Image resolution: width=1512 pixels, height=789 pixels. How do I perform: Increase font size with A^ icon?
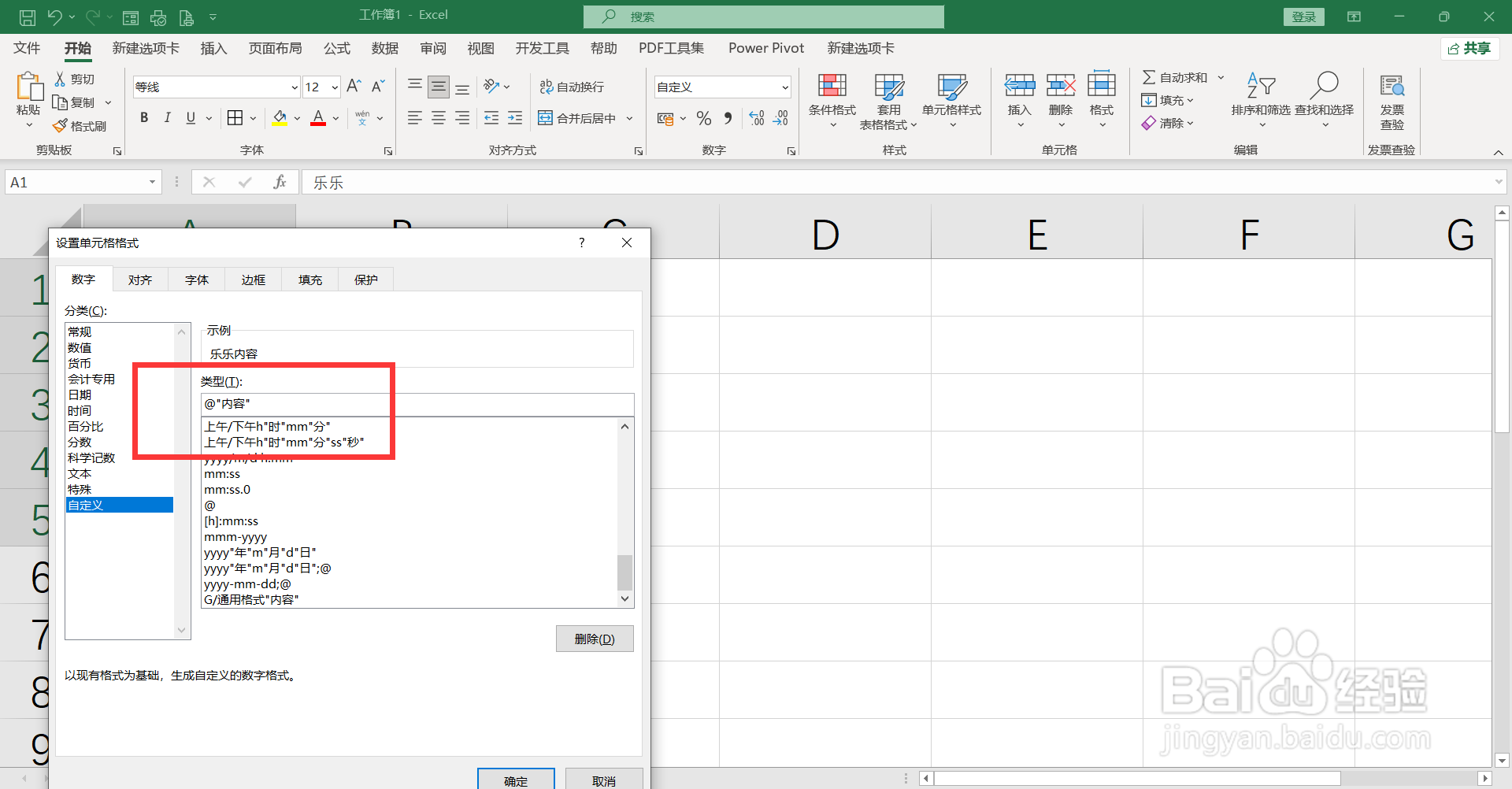point(354,86)
